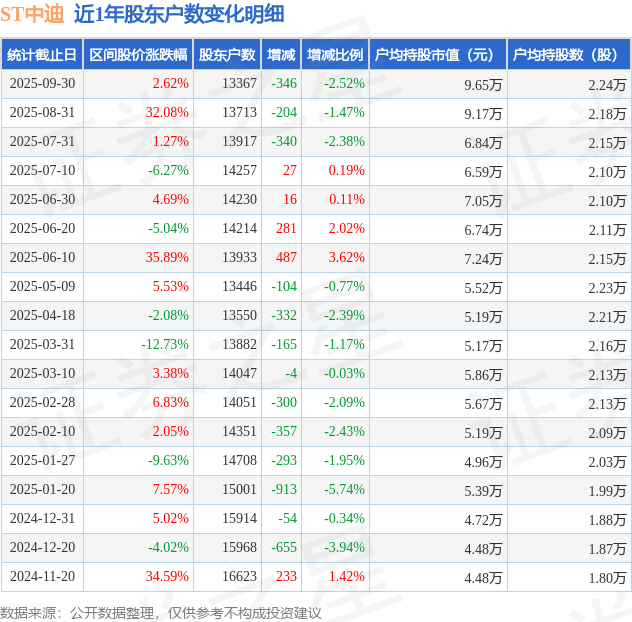Image resolution: width=632 pixels, height=622 pixels.
Task: Click shareholder count 13933
Action: tap(239, 257)
